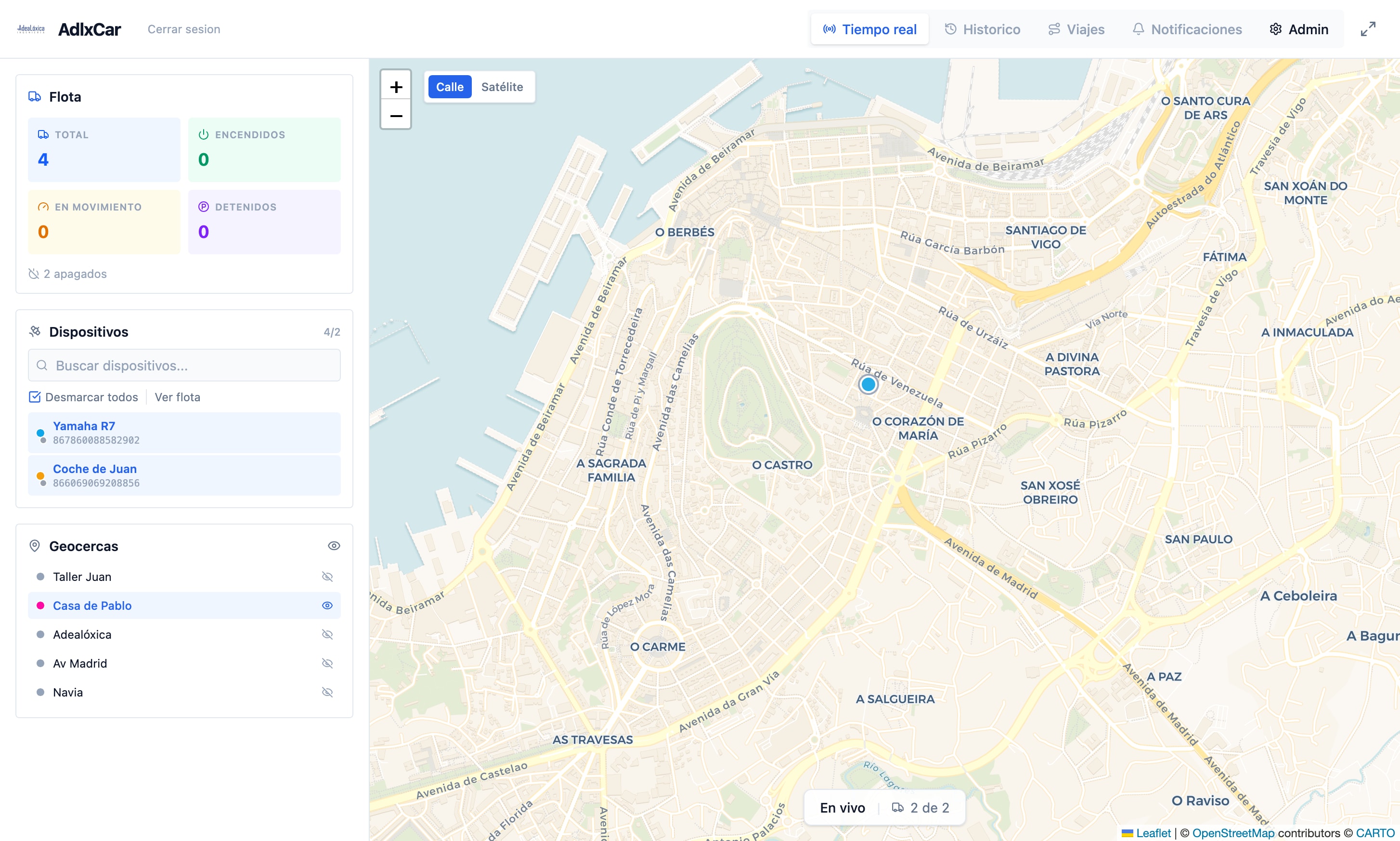Select the Adealóxica geofence row
This screenshot has height=841, width=1400.
tap(184, 634)
